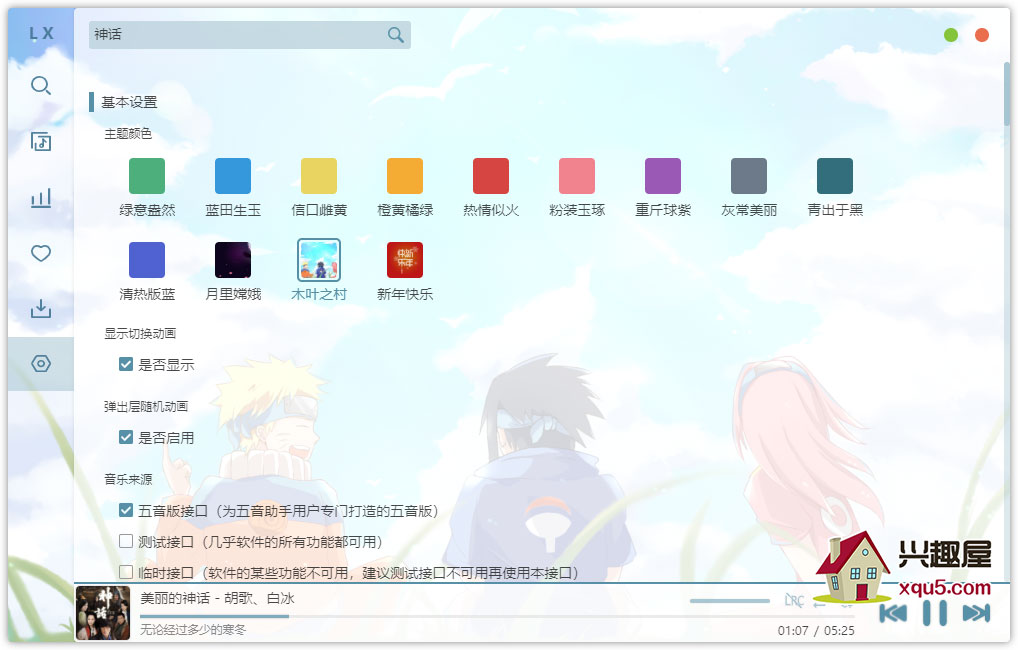Click the LX logo in the sidebar
The height and width of the screenshot is (650, 1018).
click(x=41, y=34)
